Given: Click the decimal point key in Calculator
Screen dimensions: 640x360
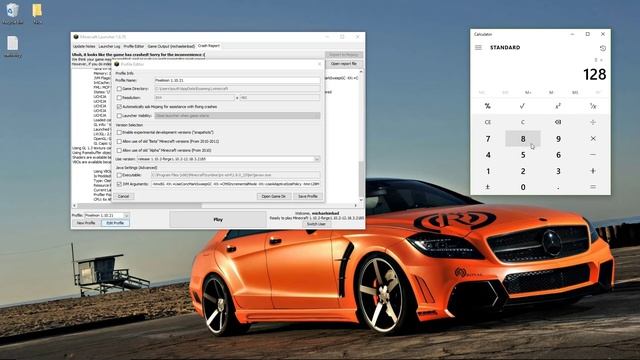Looking at the screenshot, I should click(558, 187).
